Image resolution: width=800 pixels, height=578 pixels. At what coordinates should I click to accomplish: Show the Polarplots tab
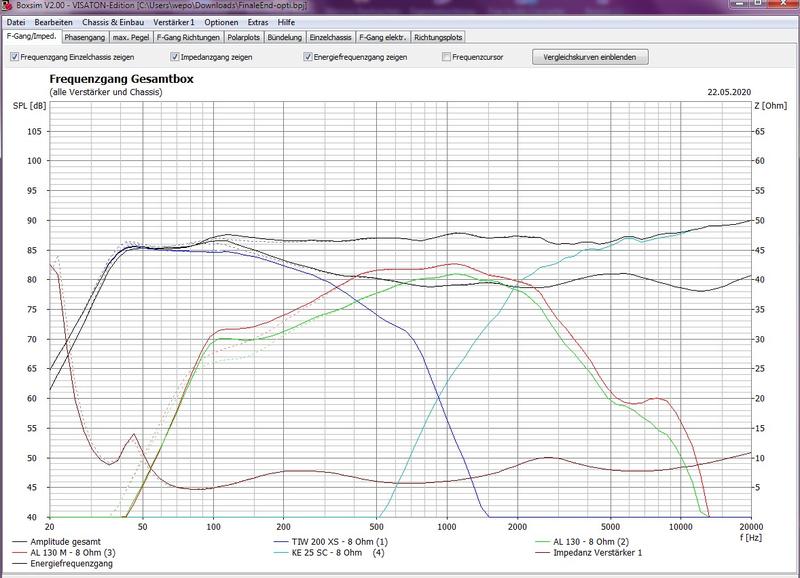pos(242,37)
